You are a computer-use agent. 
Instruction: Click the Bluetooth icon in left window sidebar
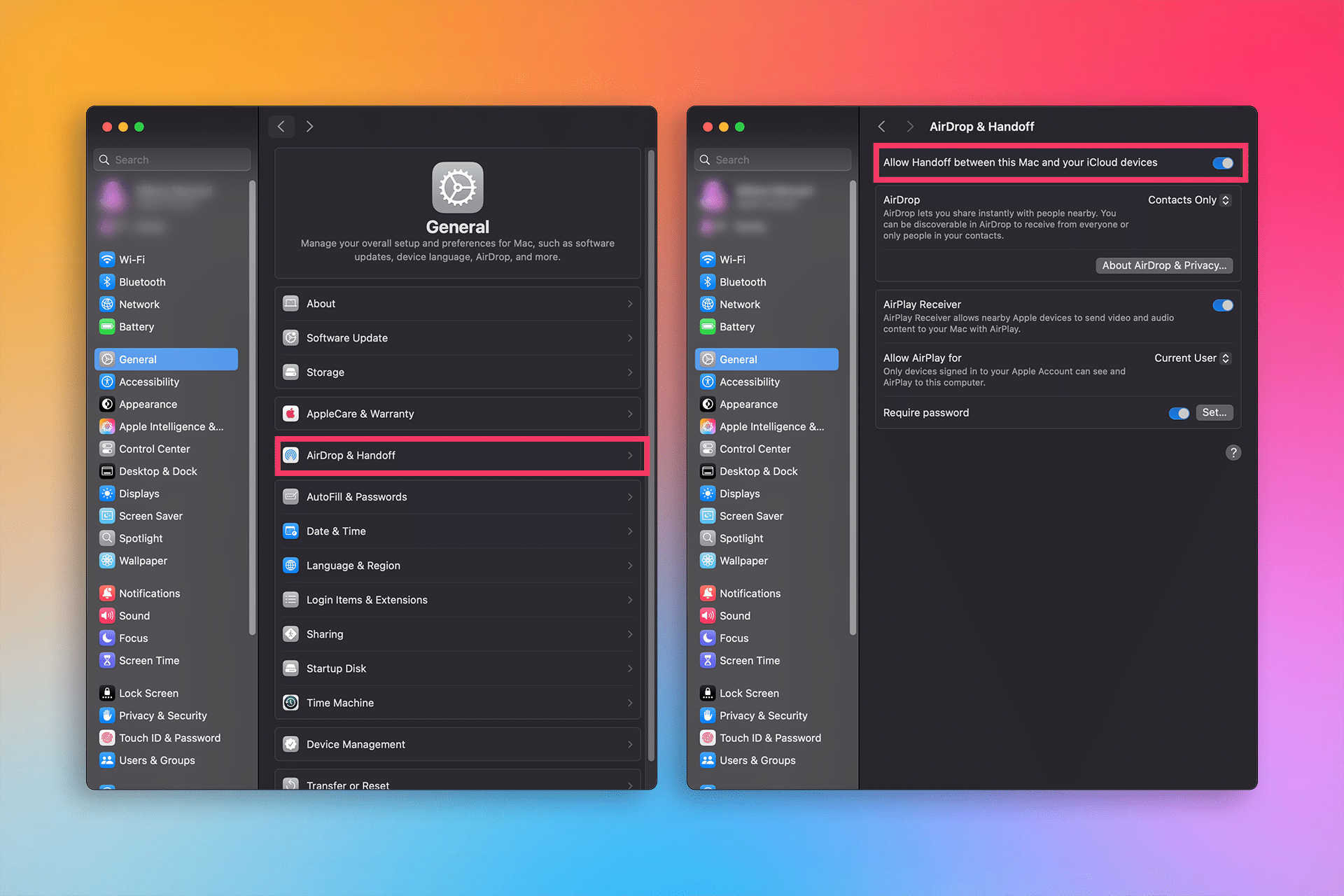pyautogui.click(x=107, y=282)
